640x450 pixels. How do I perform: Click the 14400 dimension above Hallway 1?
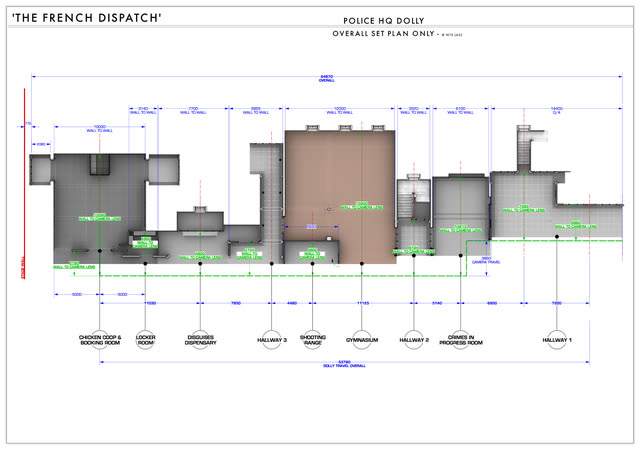557,110
